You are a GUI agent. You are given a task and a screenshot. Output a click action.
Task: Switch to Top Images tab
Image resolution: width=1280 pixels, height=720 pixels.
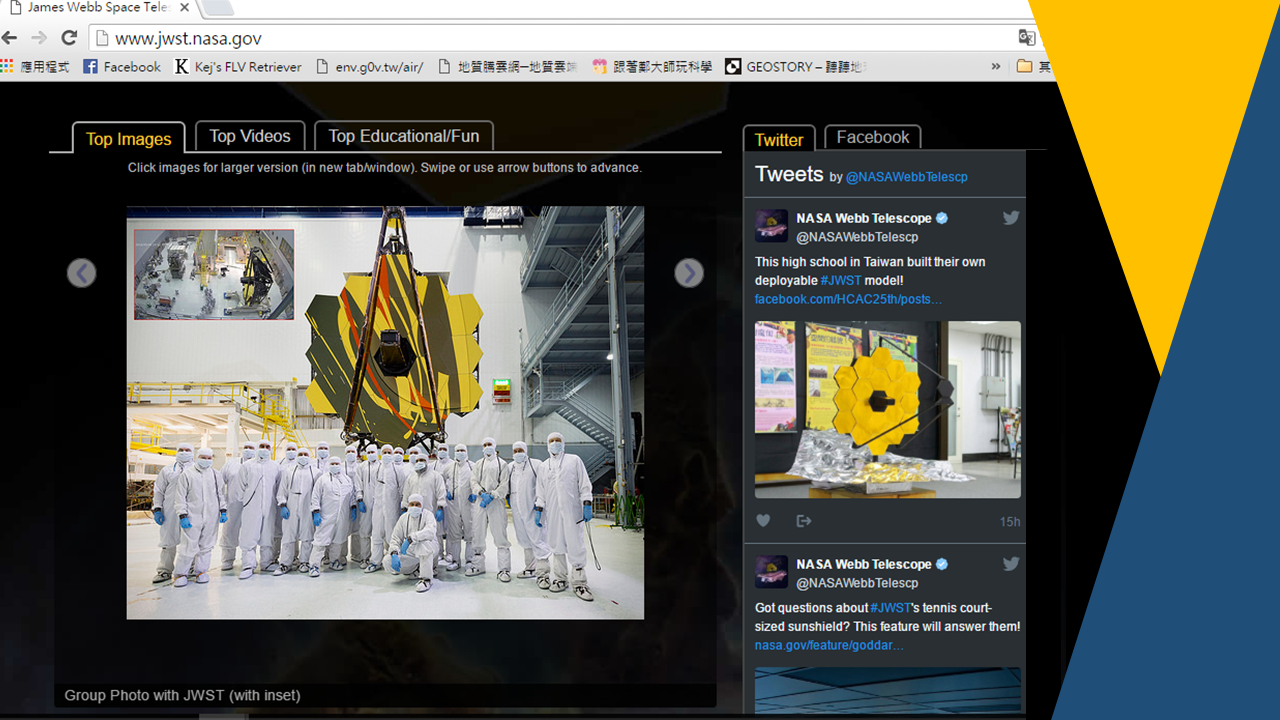click(129, 138)
